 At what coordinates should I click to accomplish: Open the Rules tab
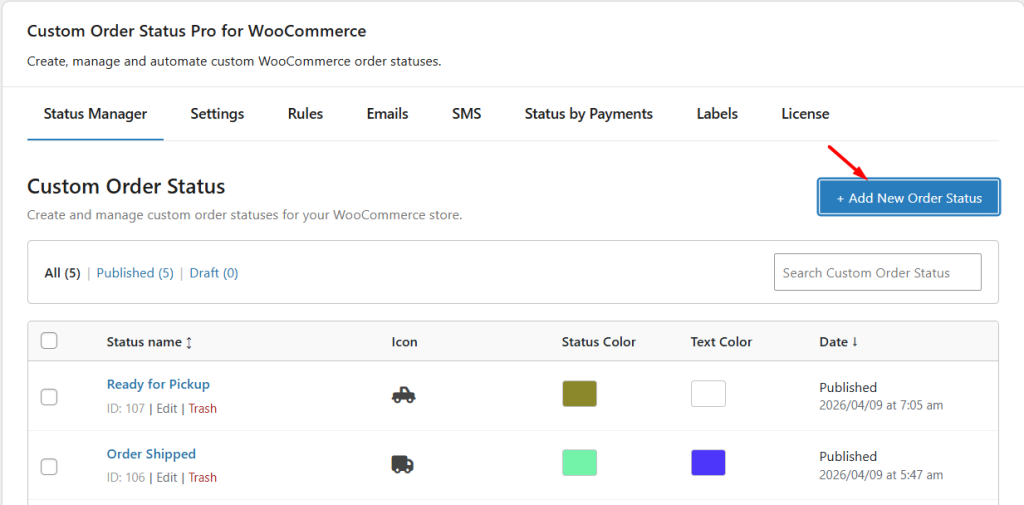pos(305,114)
